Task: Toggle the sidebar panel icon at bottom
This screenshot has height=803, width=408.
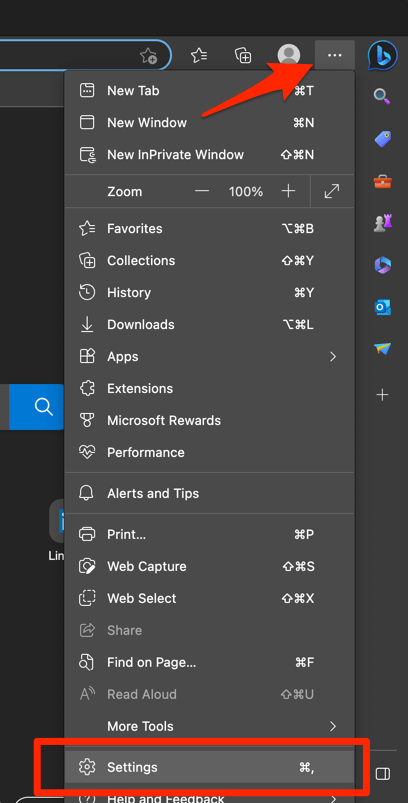Action: click(382, 773)
